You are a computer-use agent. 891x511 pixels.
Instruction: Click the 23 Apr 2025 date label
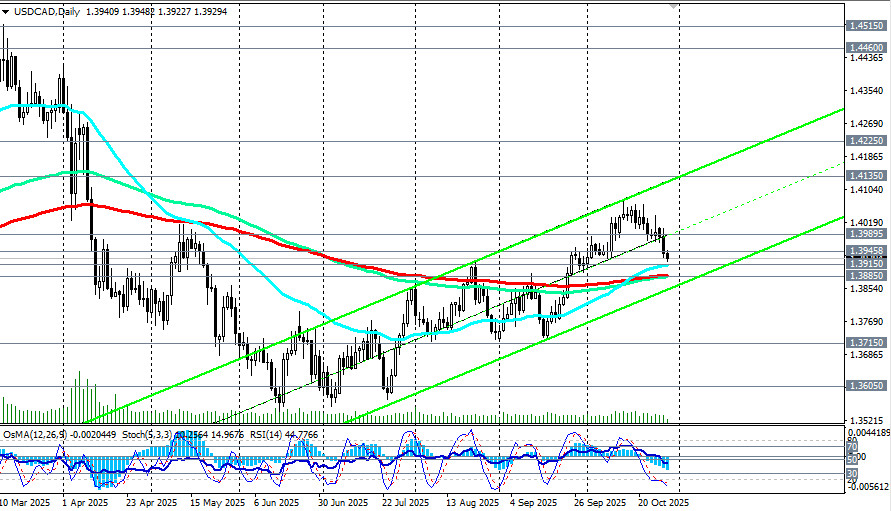click(x=150, y=503)
